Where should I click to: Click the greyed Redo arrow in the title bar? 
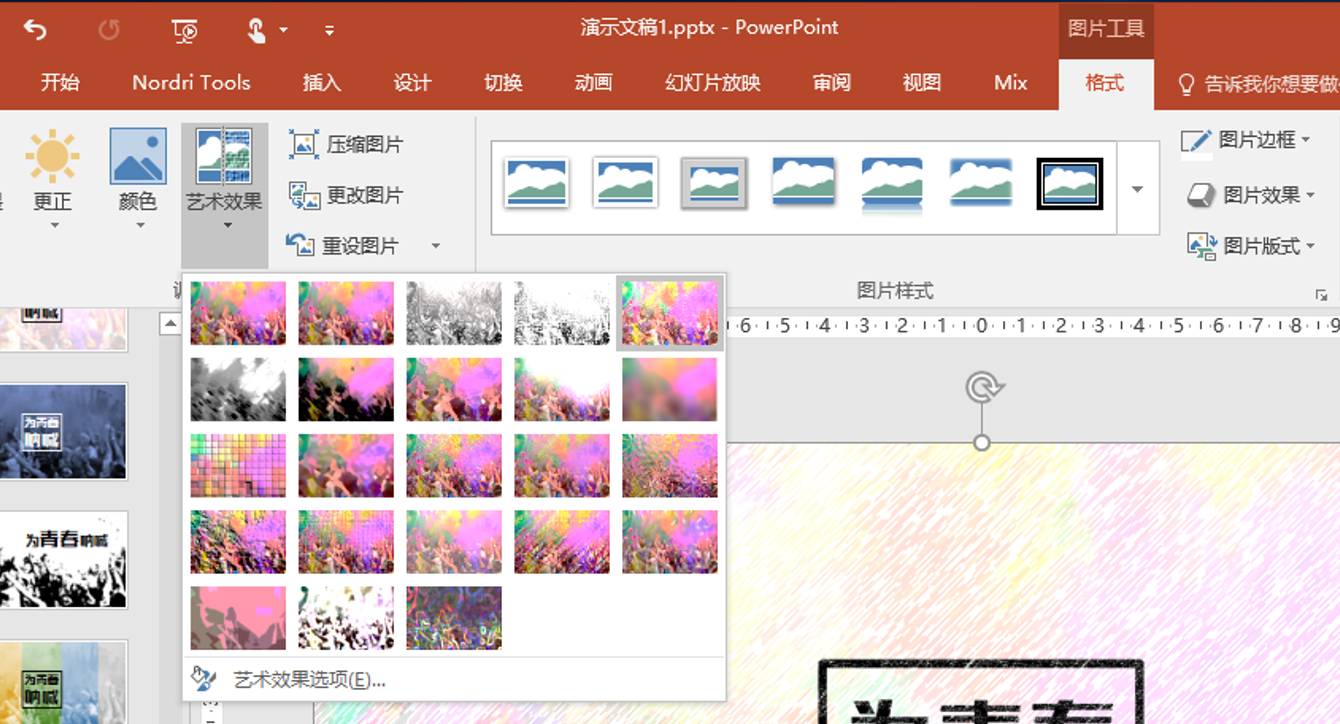point(109,30)
